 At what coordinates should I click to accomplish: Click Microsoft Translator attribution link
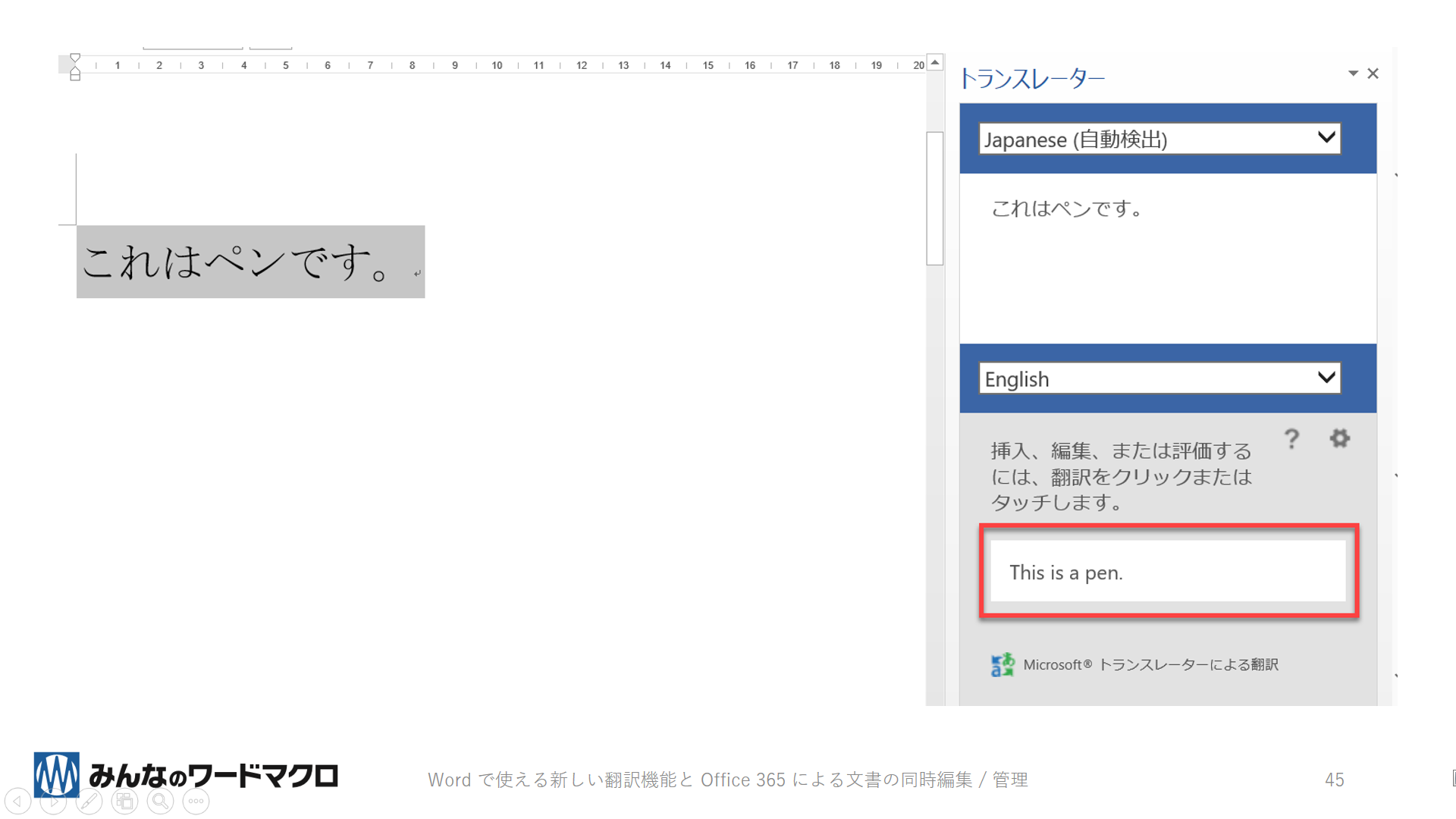1150,665
